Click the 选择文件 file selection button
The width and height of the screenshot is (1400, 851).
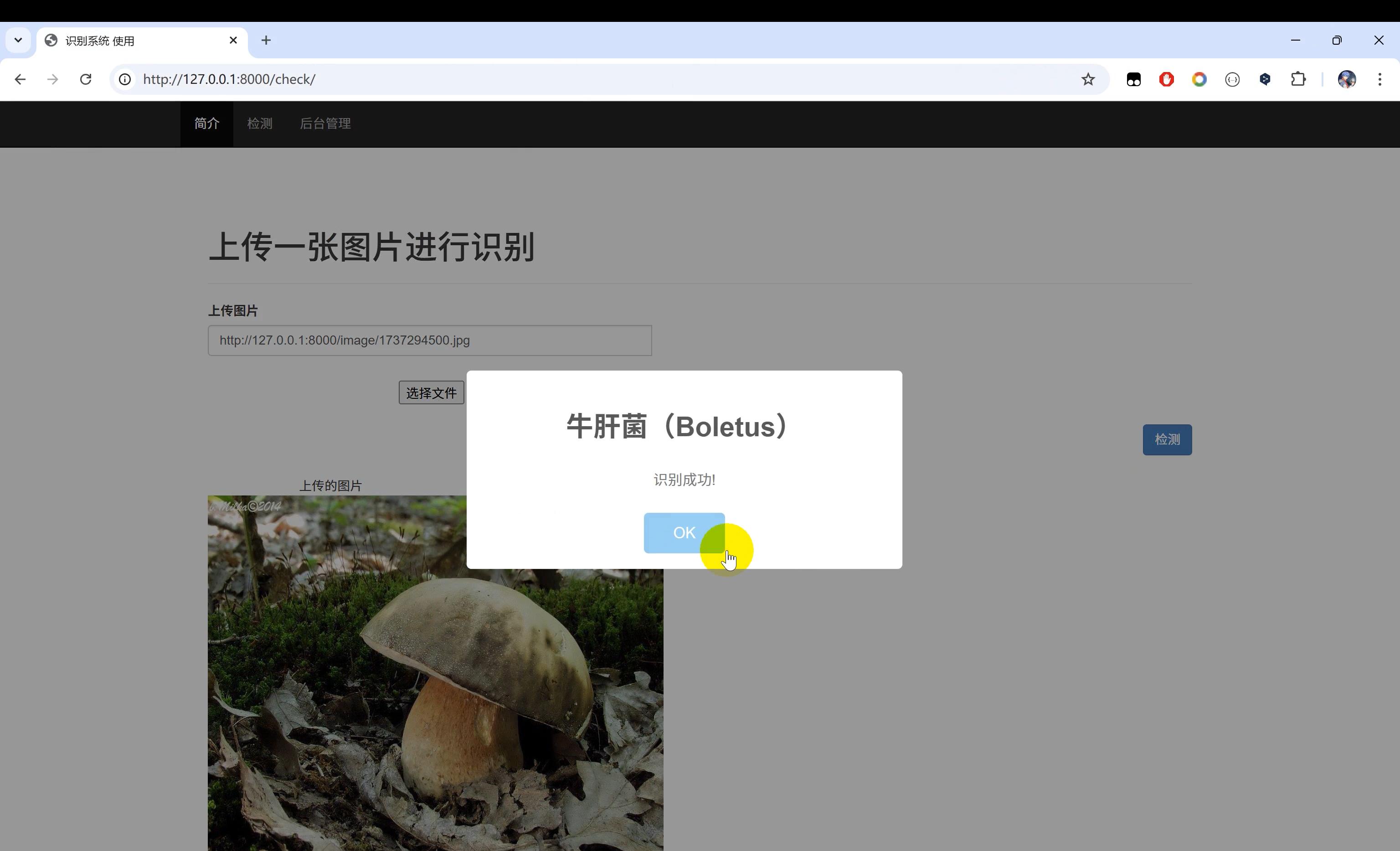point(431,392)
